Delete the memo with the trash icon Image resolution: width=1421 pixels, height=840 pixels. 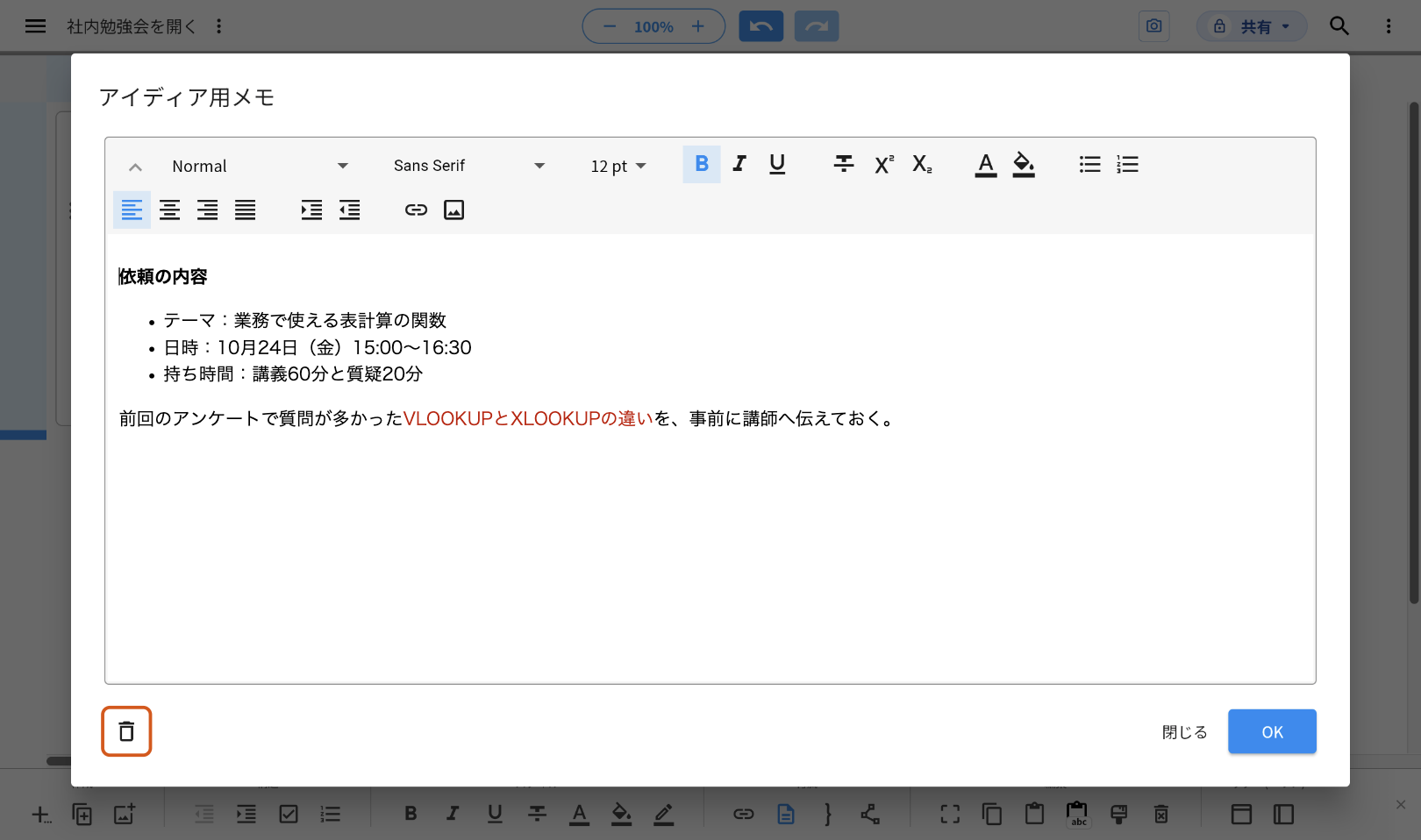coord(126,731)
